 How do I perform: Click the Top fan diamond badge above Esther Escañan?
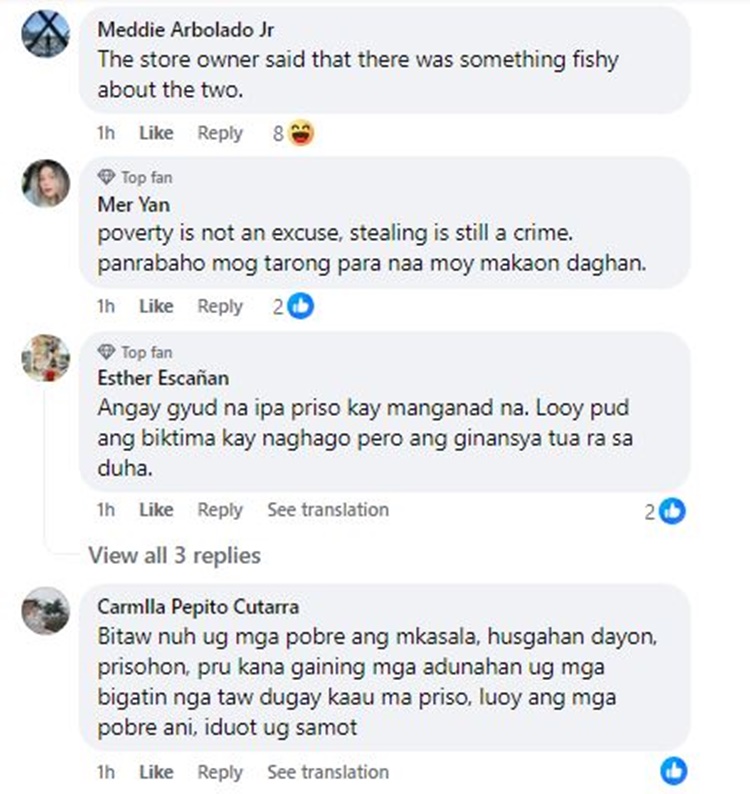pyautogui.click(x=106, y=352)
